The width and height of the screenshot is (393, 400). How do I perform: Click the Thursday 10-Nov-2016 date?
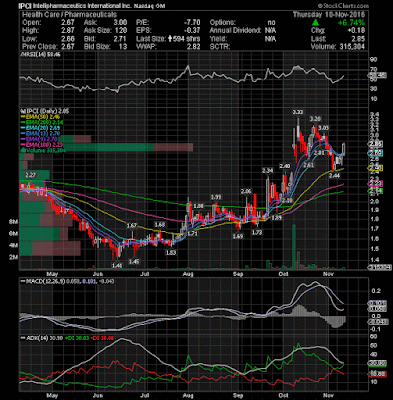pos(329,14)
